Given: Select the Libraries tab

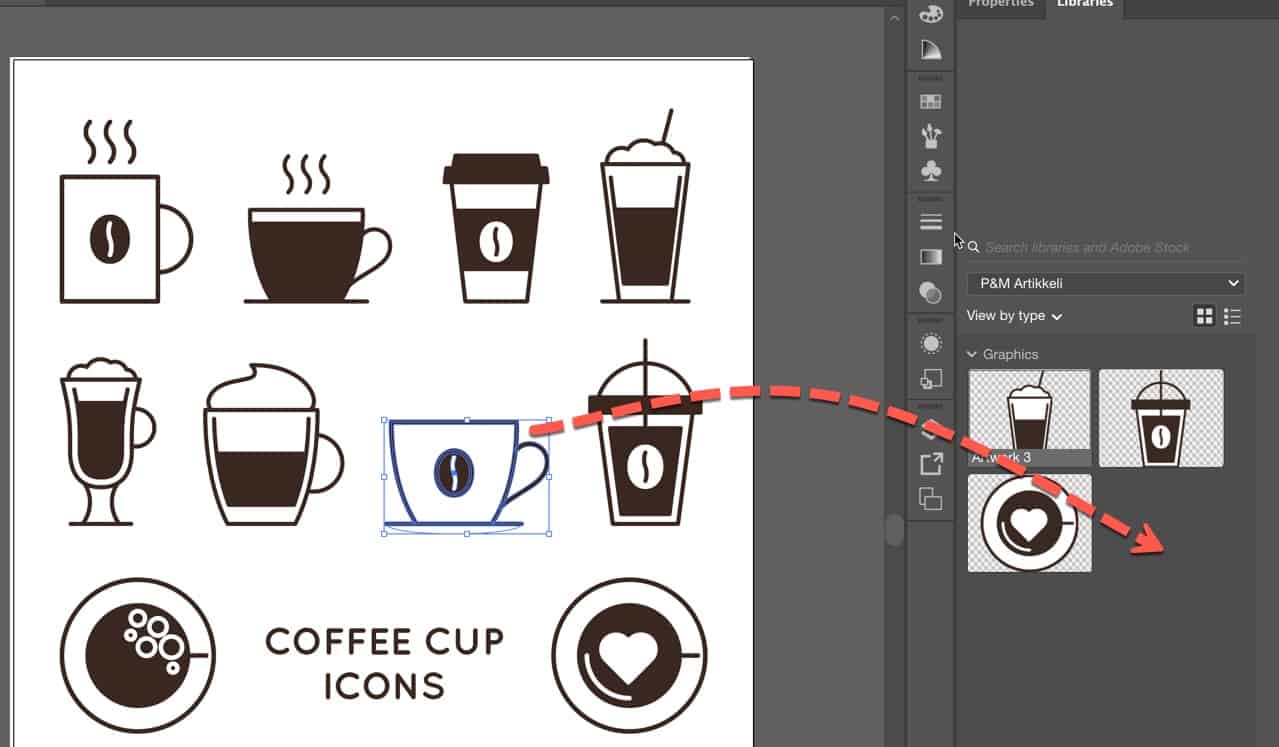Looking at the screenshot, I should point(1084,4).
